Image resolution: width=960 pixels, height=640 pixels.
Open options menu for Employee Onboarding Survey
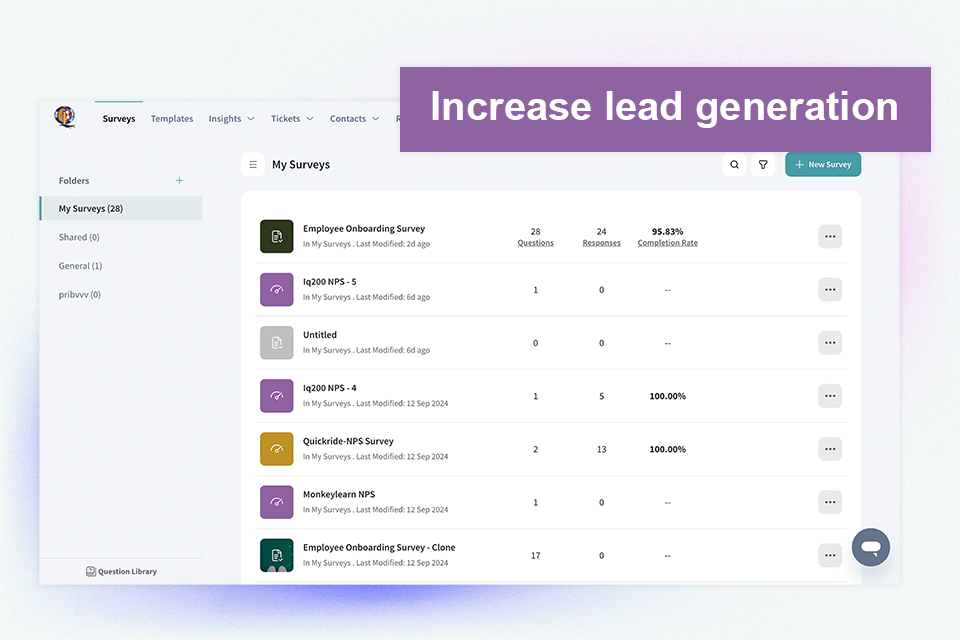click(830, 236)
